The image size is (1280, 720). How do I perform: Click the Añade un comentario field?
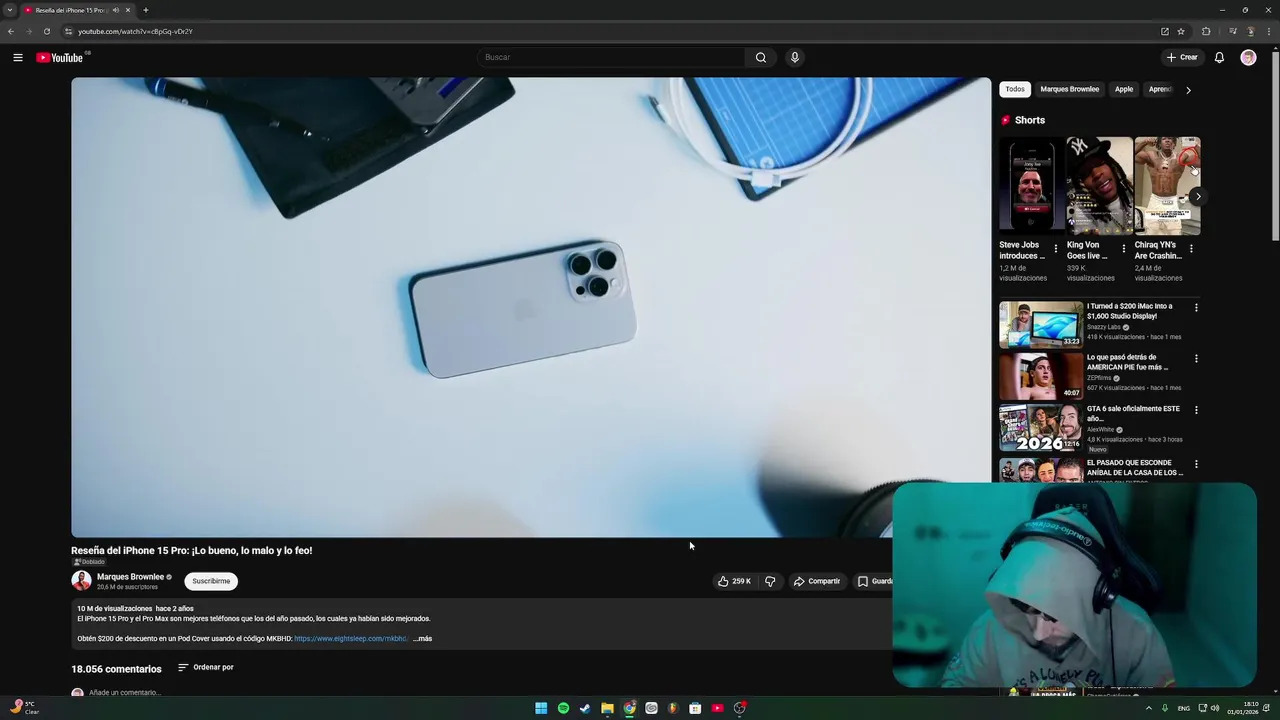pyautogui.click(x=125, y=692)
